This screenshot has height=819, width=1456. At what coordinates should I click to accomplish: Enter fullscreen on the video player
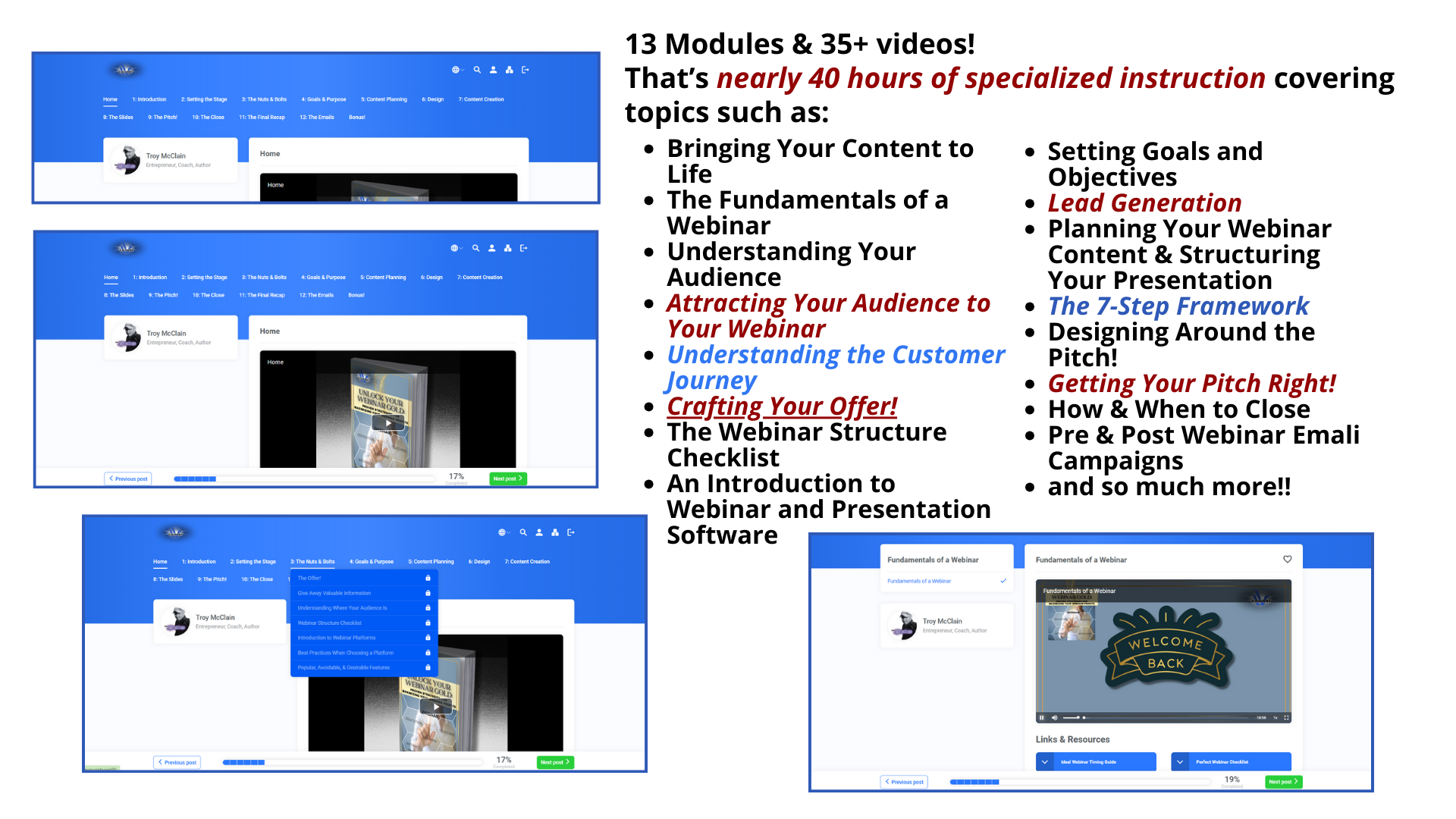[x=1287, y=717]
